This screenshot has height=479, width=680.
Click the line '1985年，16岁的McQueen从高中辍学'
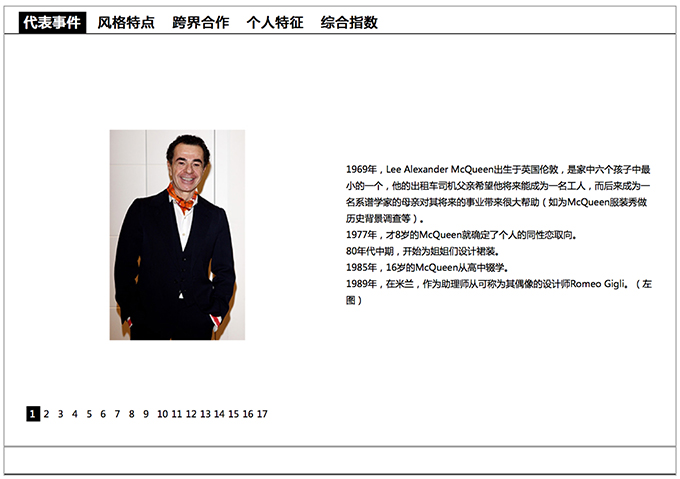(427, 267)
